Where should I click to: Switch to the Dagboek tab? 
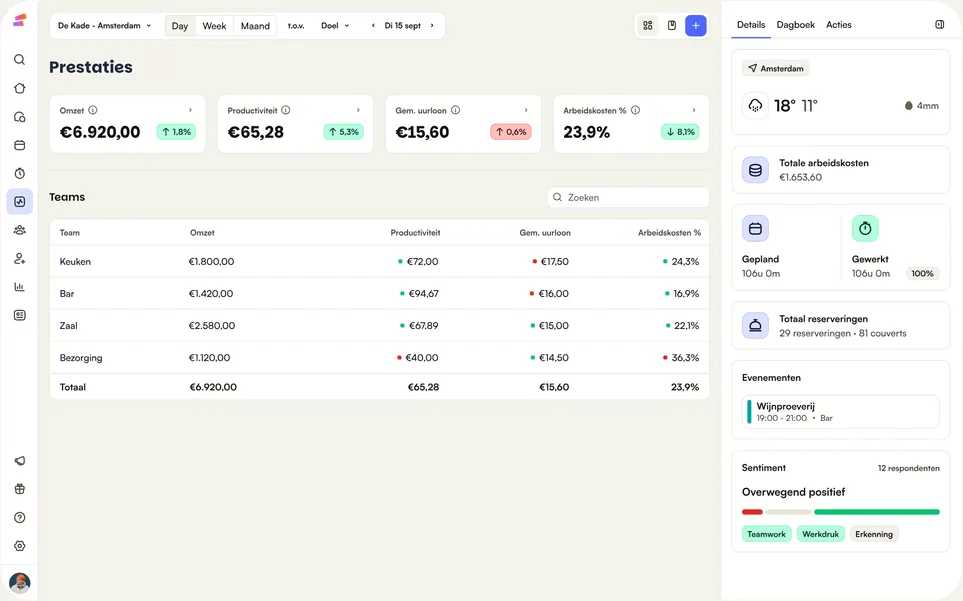[x=795, y=25]
